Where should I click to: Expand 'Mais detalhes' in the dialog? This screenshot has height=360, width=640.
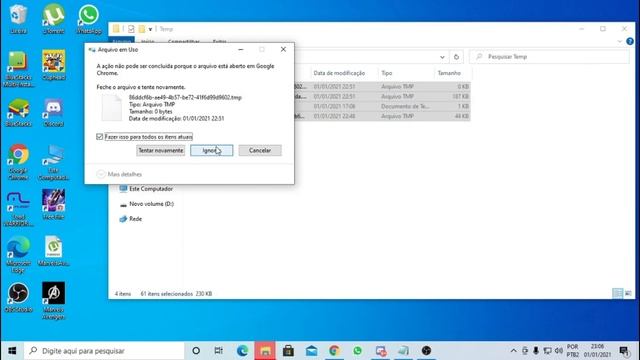pos(119,174)
